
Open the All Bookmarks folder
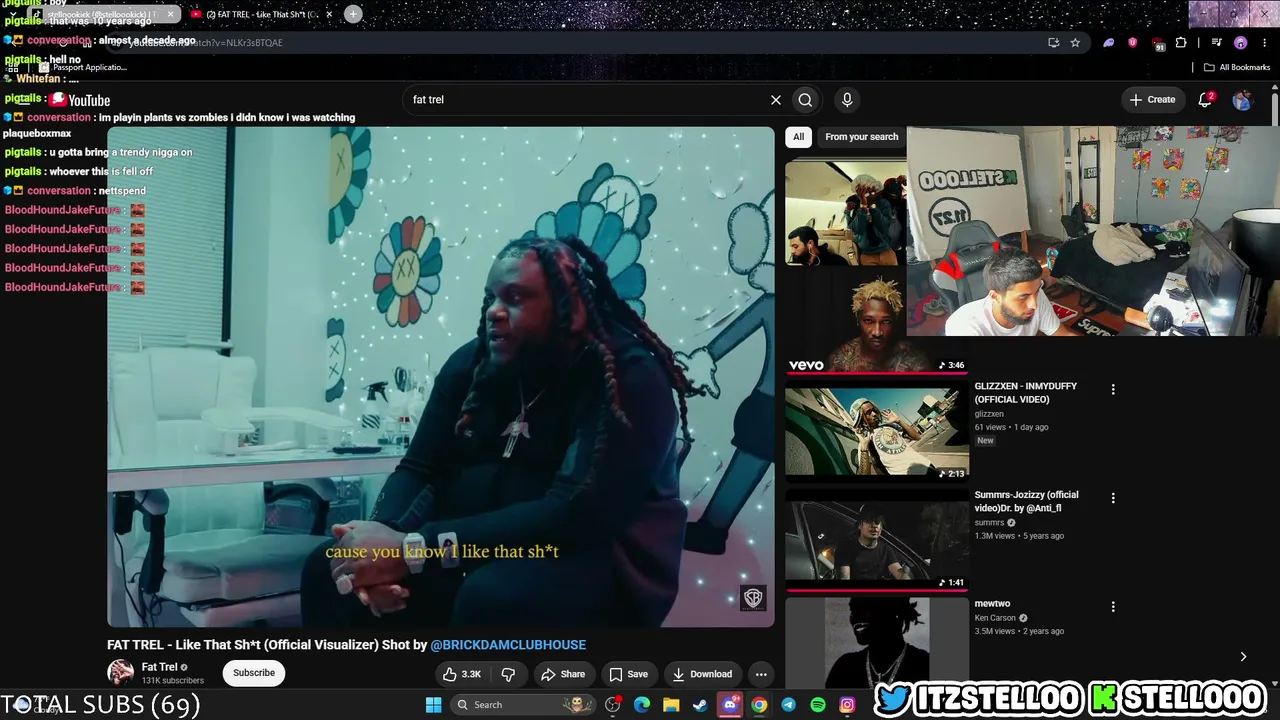1237,68
